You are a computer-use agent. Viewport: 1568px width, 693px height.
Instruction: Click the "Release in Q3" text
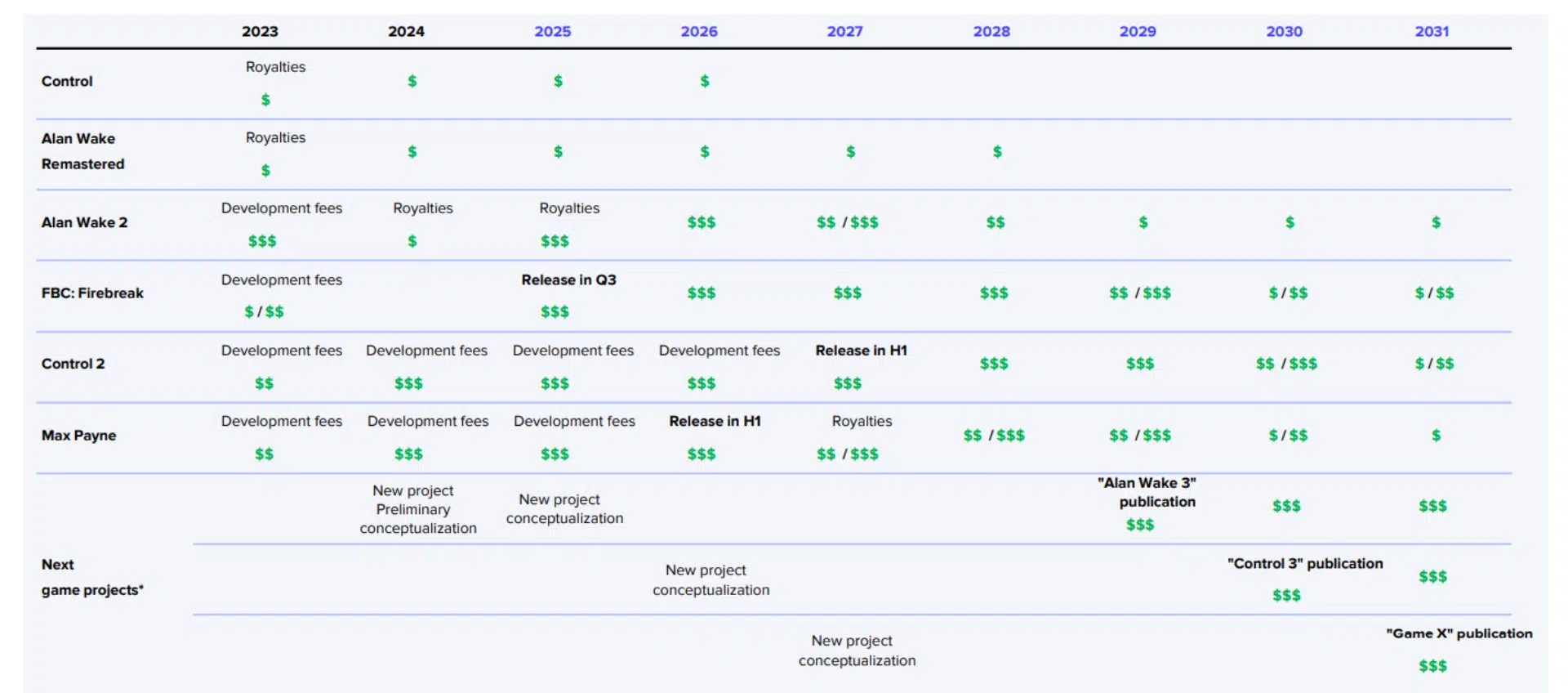point(568,279)
